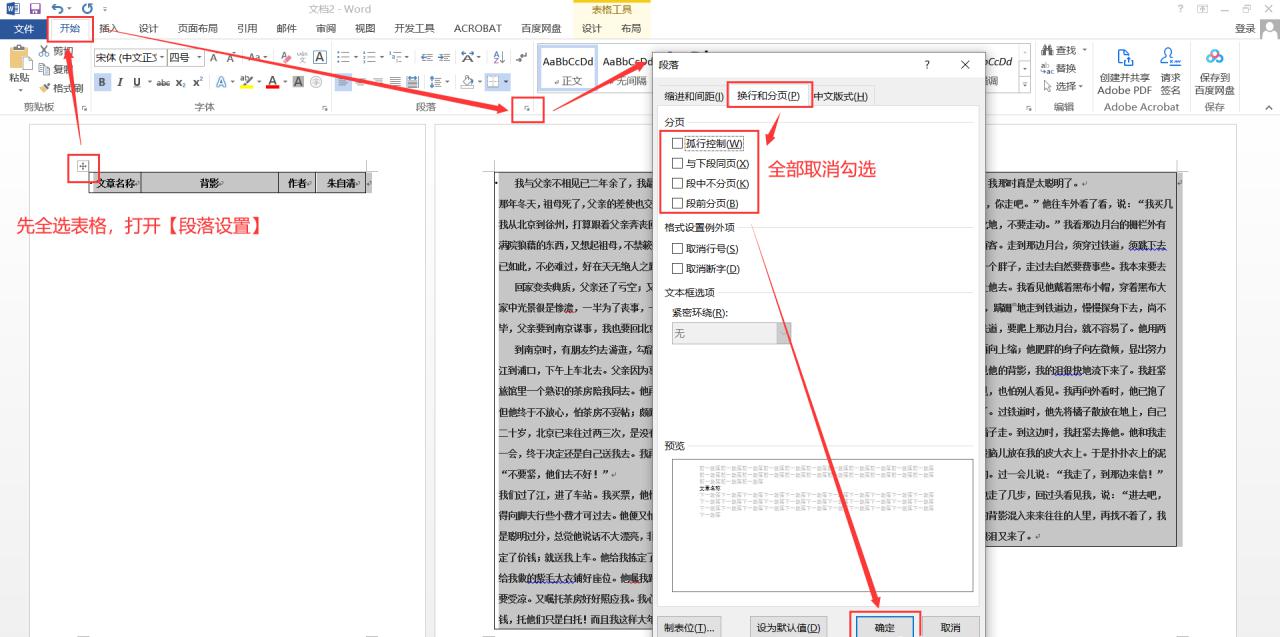Click the 朱自清 table cell

340,183
